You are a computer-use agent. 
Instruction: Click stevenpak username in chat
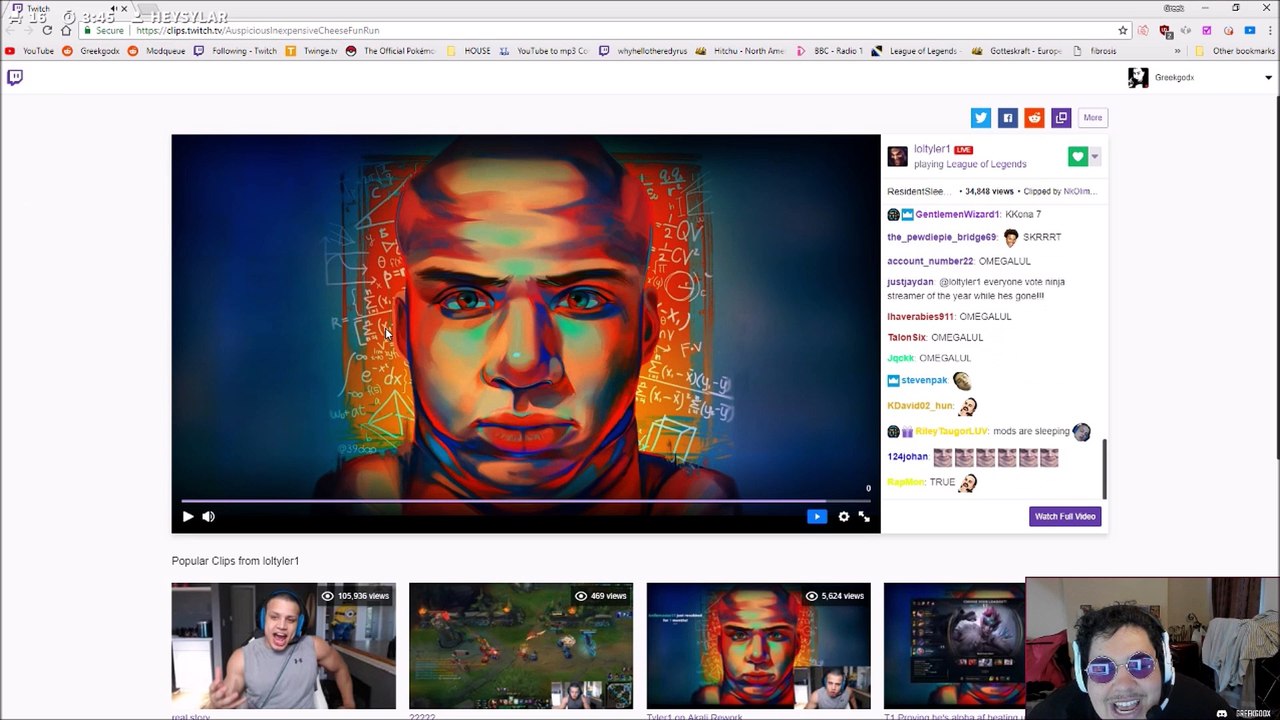tap(924, 380)
